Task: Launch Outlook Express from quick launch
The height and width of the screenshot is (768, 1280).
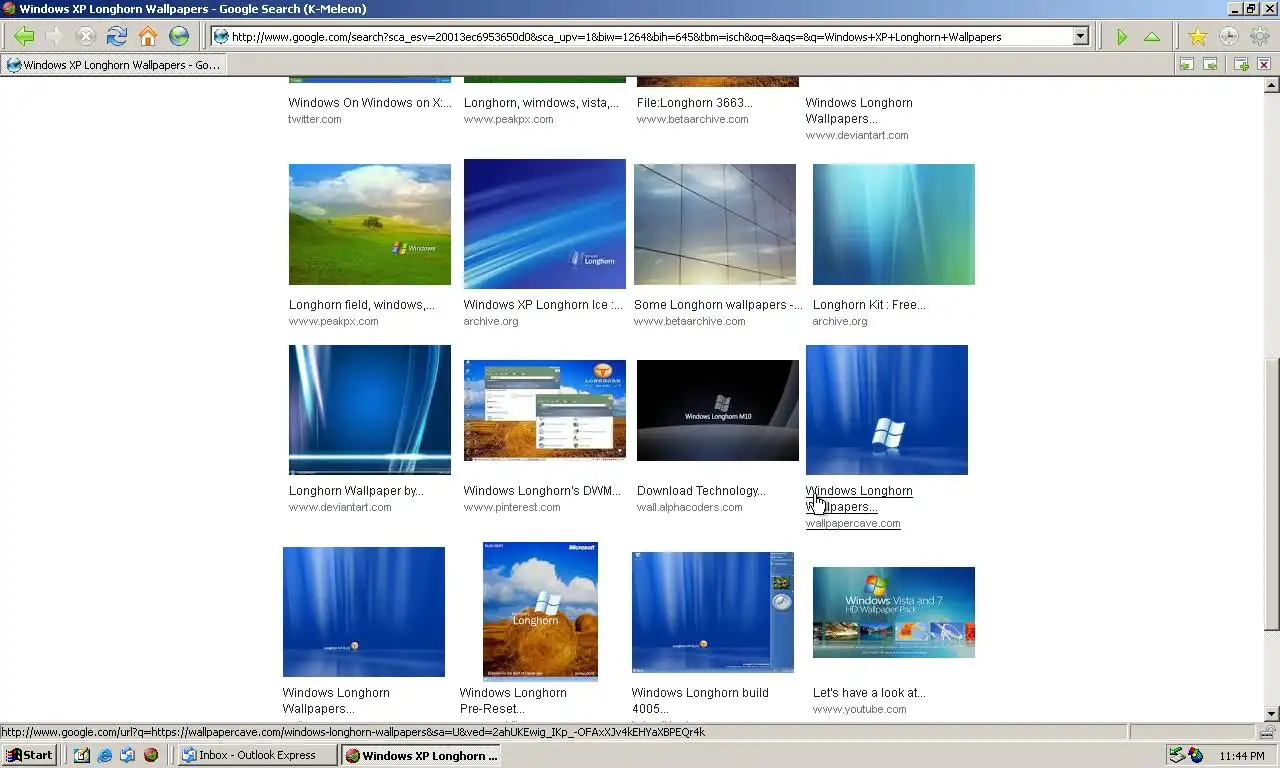Action: tap(128, 755)
